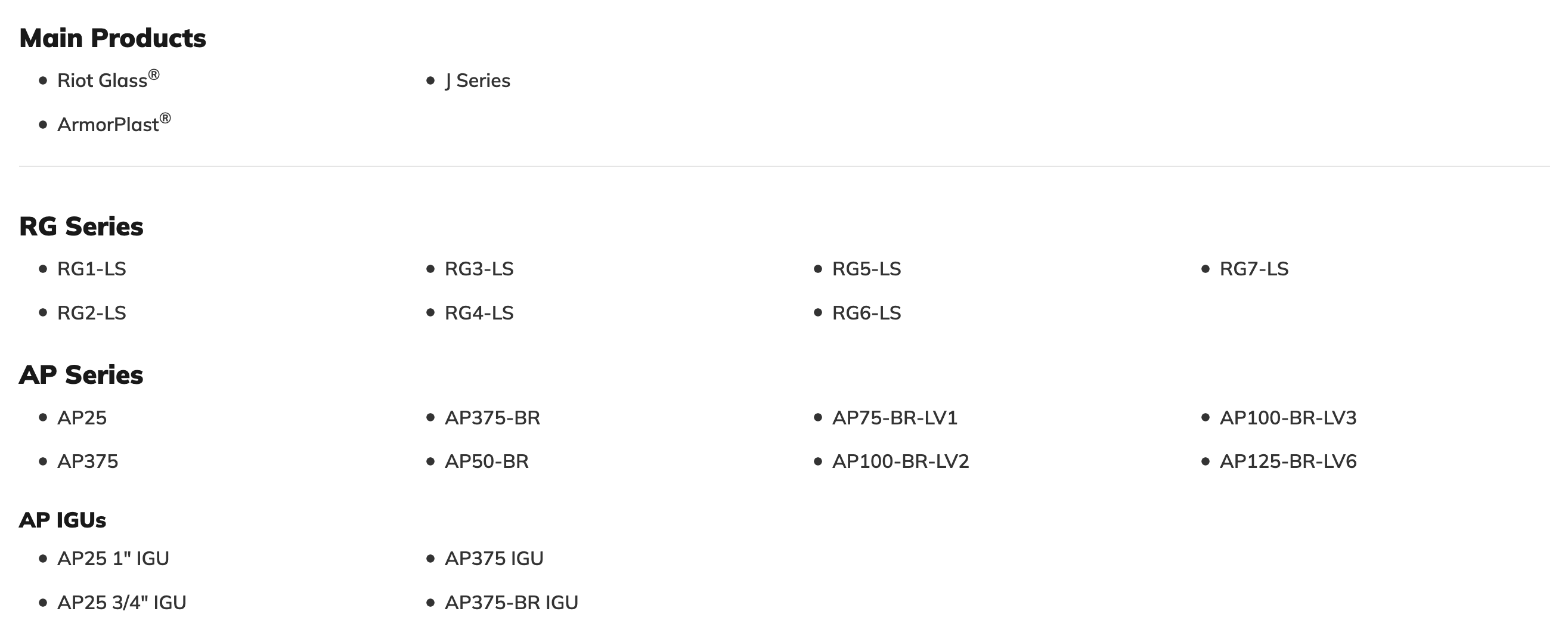Select the RG5-LS product

[866, 269]
